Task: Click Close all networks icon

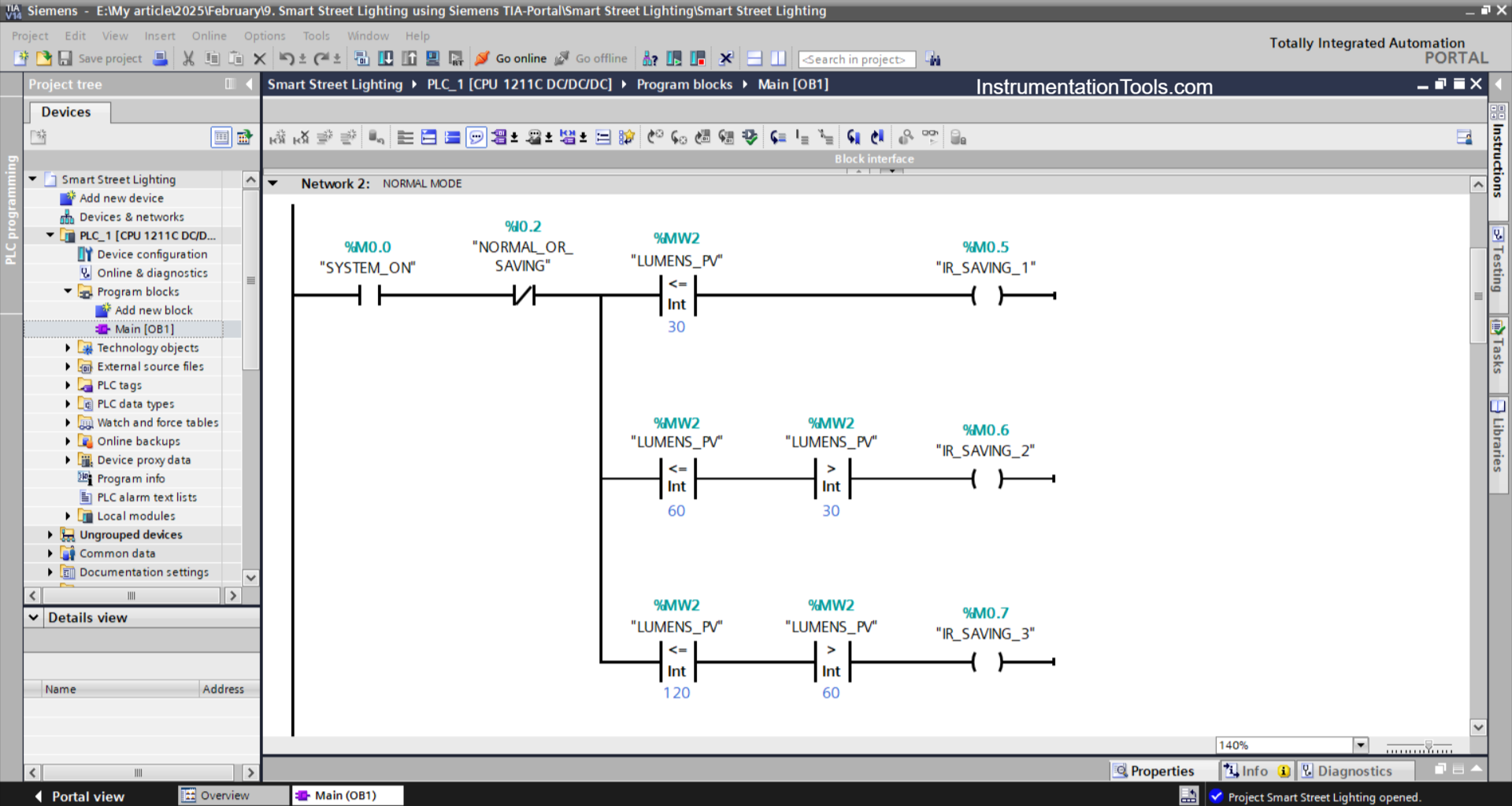Action: click(x=452, y=138)
